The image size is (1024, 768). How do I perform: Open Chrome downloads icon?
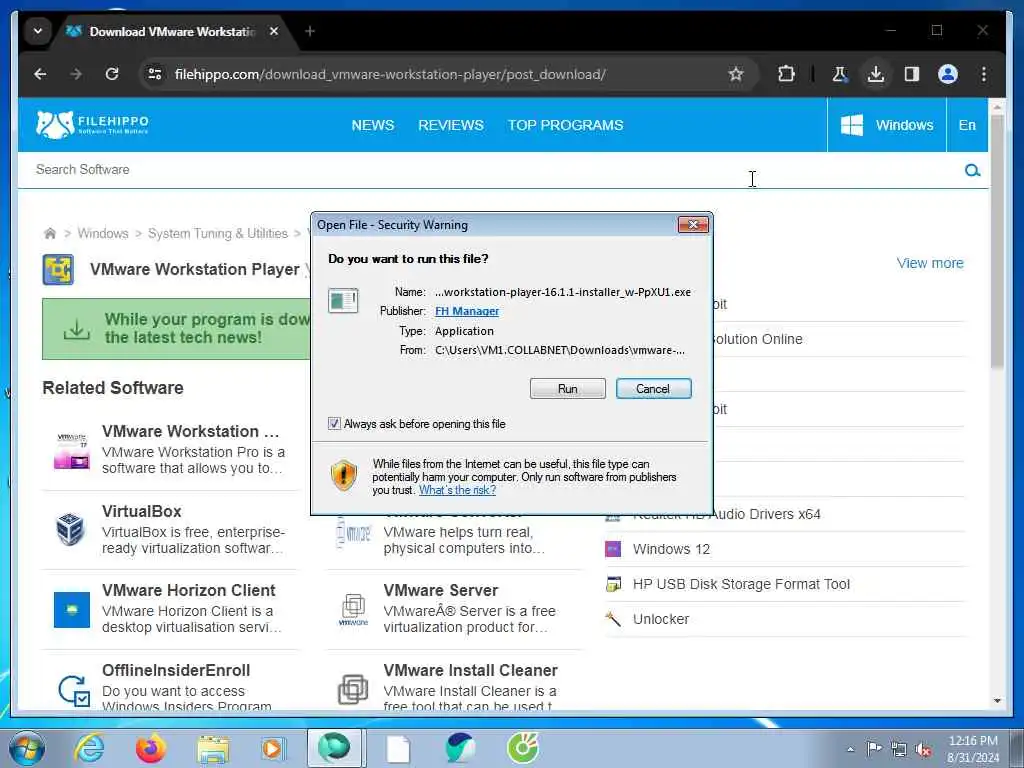click(x=876, y=74)
